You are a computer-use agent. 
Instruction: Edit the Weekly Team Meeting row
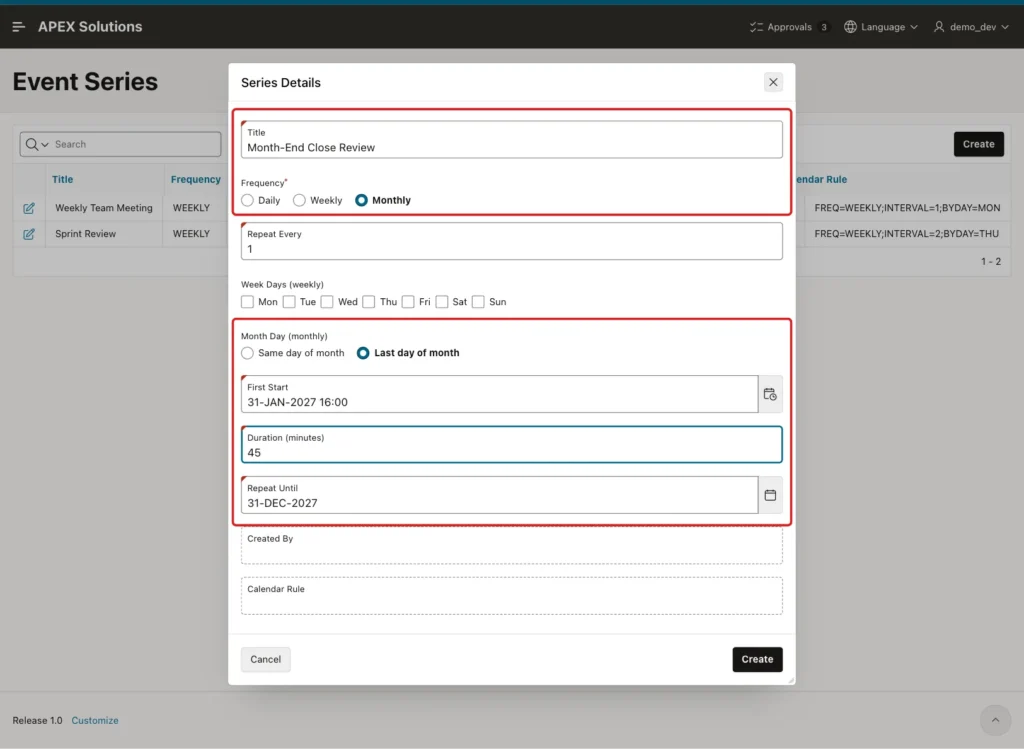point(29,208)
